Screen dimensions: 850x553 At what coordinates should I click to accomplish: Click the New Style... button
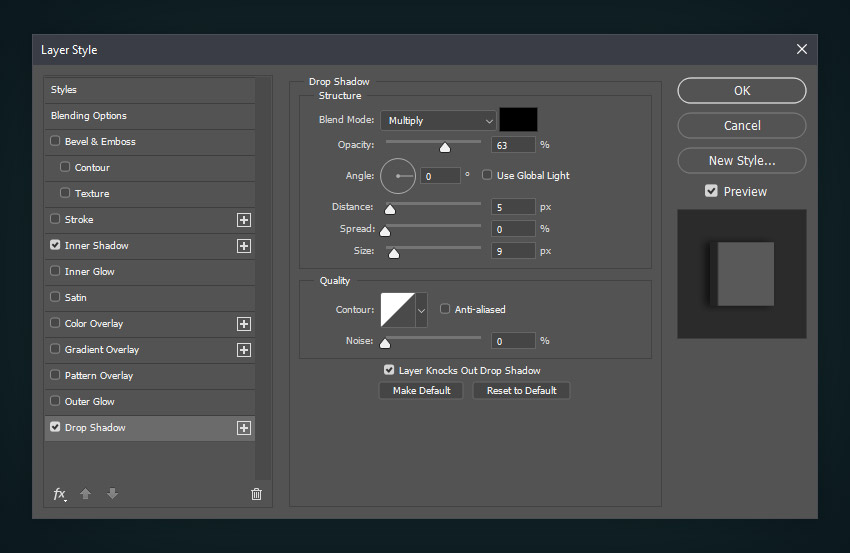[x=742, y=160]
